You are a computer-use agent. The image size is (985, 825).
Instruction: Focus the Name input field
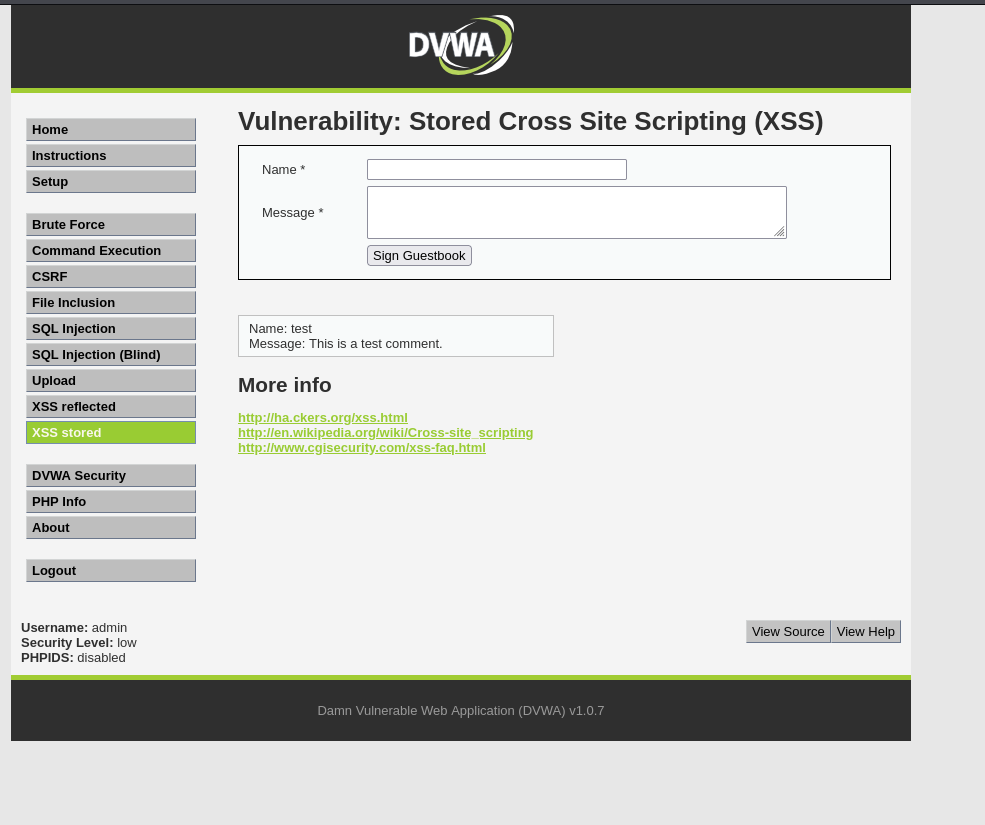[x=497, y=170]
